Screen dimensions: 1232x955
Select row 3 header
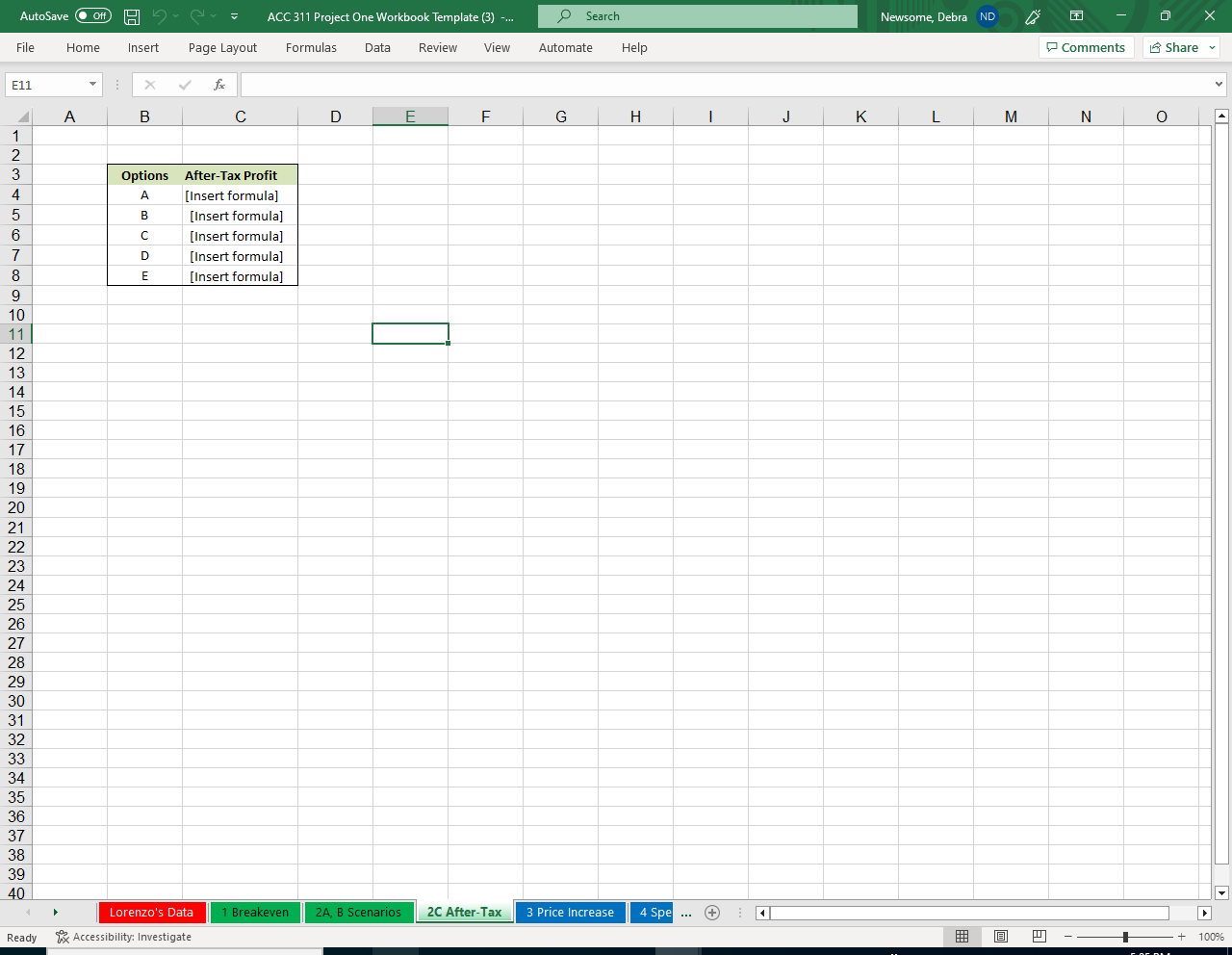point(16,174)
